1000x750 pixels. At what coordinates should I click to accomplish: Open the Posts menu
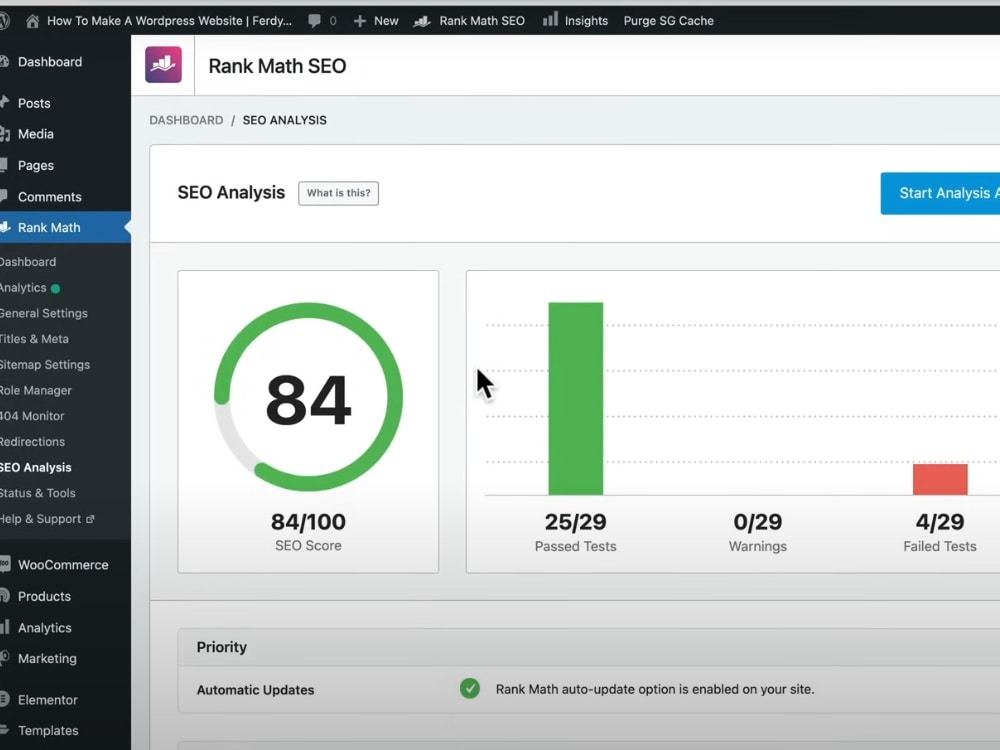34,103
